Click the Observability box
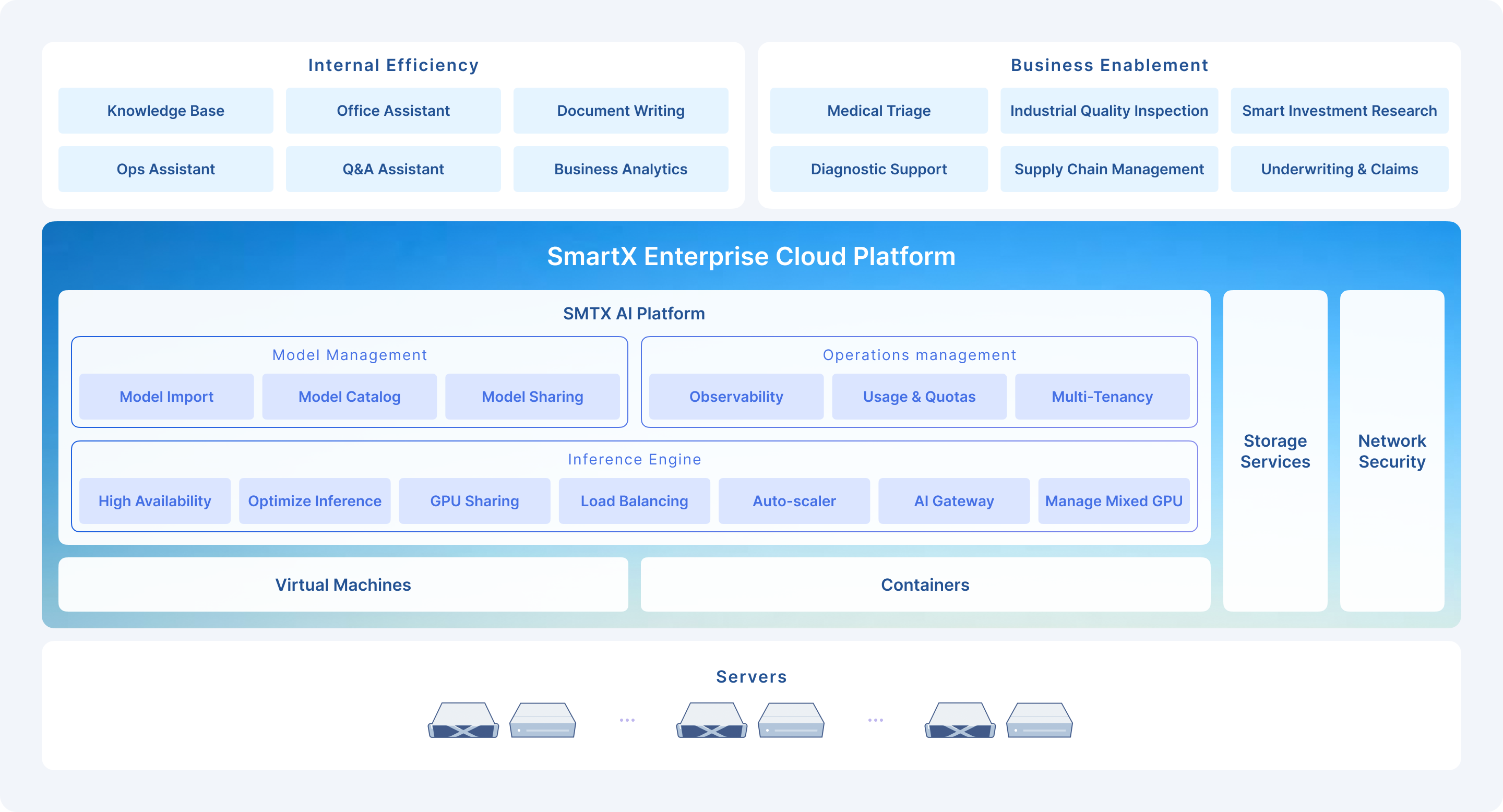This screenshot has width=1503, height=812. [736, 397]
